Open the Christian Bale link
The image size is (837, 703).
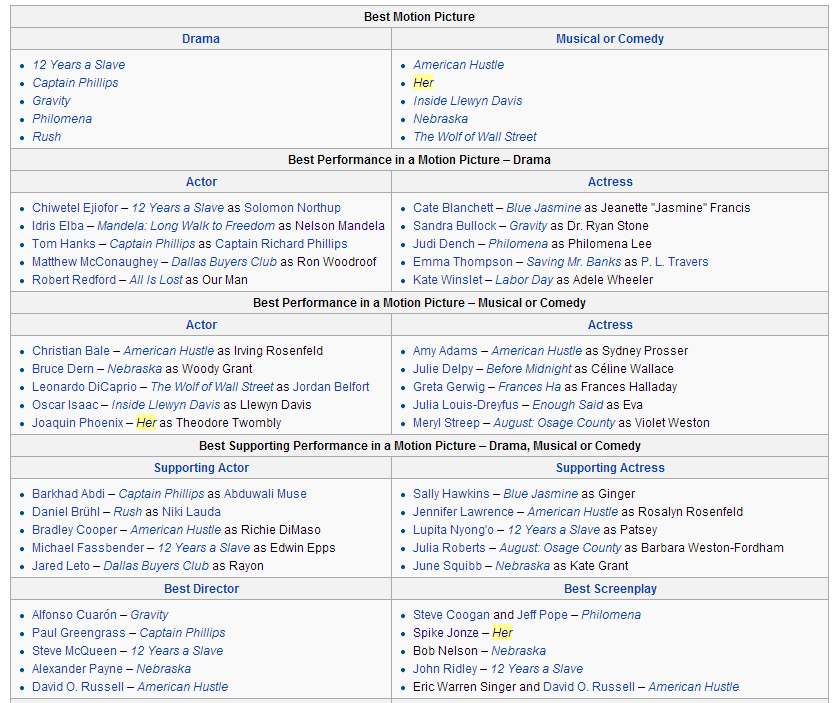(x=70, y=351)
